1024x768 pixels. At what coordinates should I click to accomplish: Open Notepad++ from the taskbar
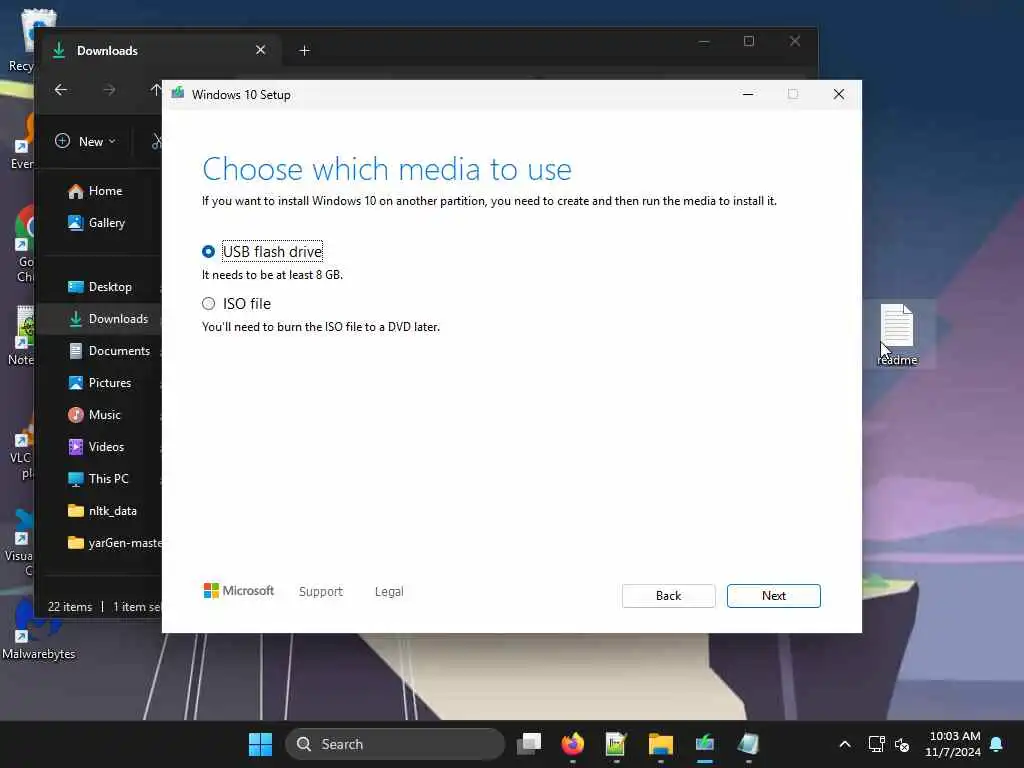click(x=616, y=744)
